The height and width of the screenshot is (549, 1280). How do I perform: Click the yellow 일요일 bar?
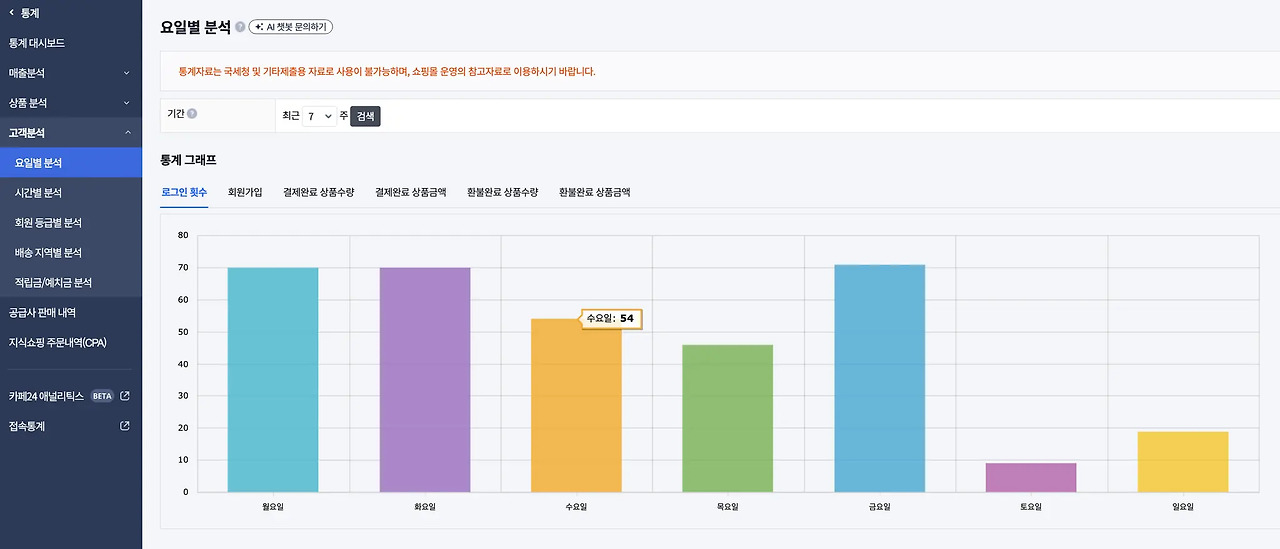point(1183,462)
